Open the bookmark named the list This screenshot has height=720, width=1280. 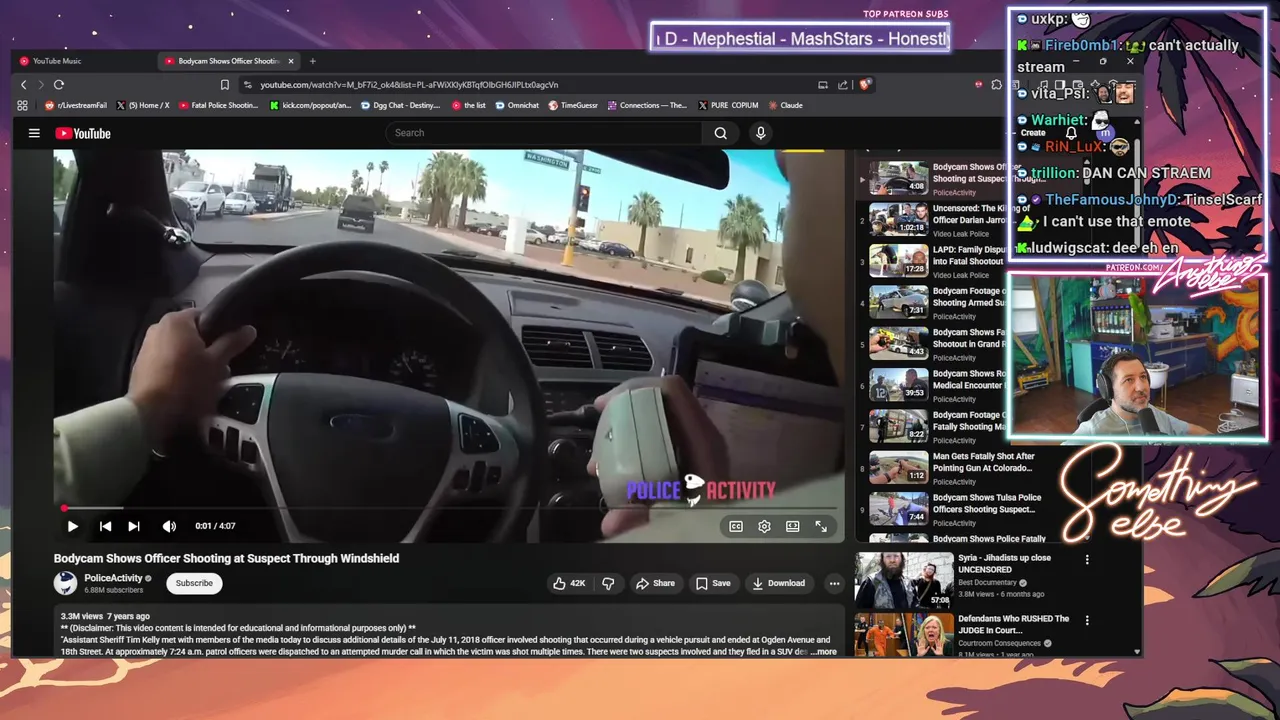pyautogui.click(x=469, y=105)
